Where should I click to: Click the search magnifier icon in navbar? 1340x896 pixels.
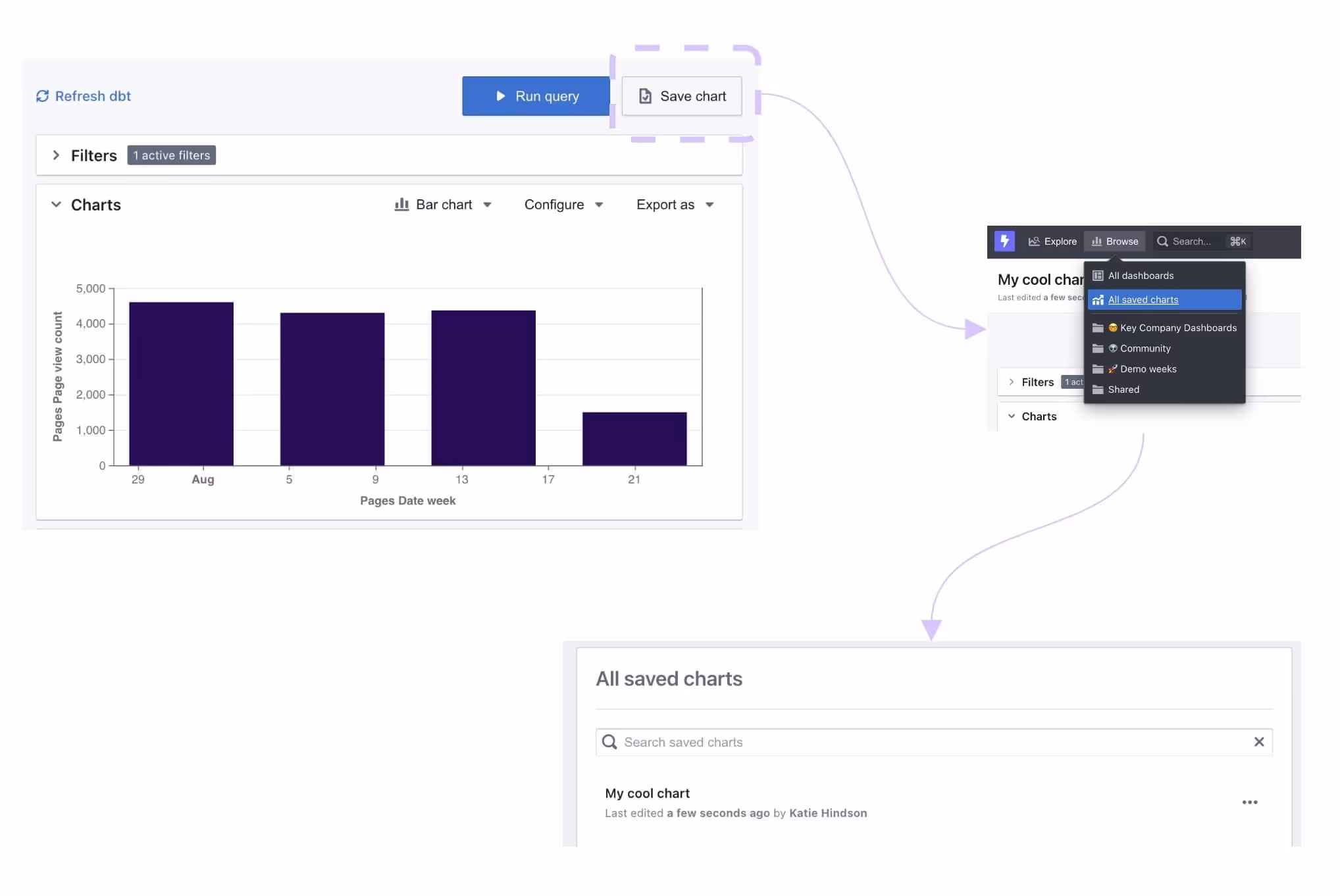tap(1162, 241)
